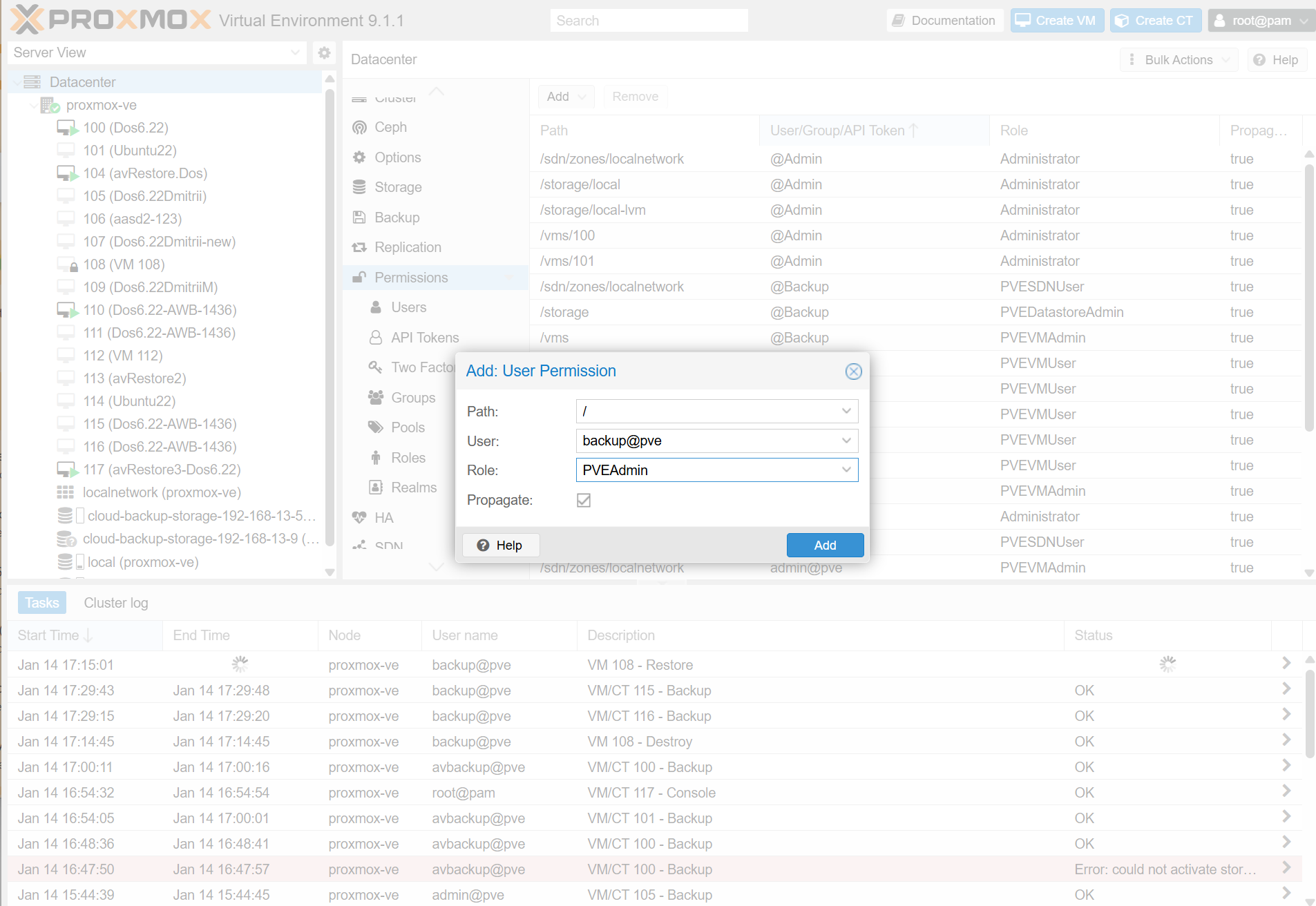
Task: Click the Backup floppy disk icon
Action: point(359,218)
